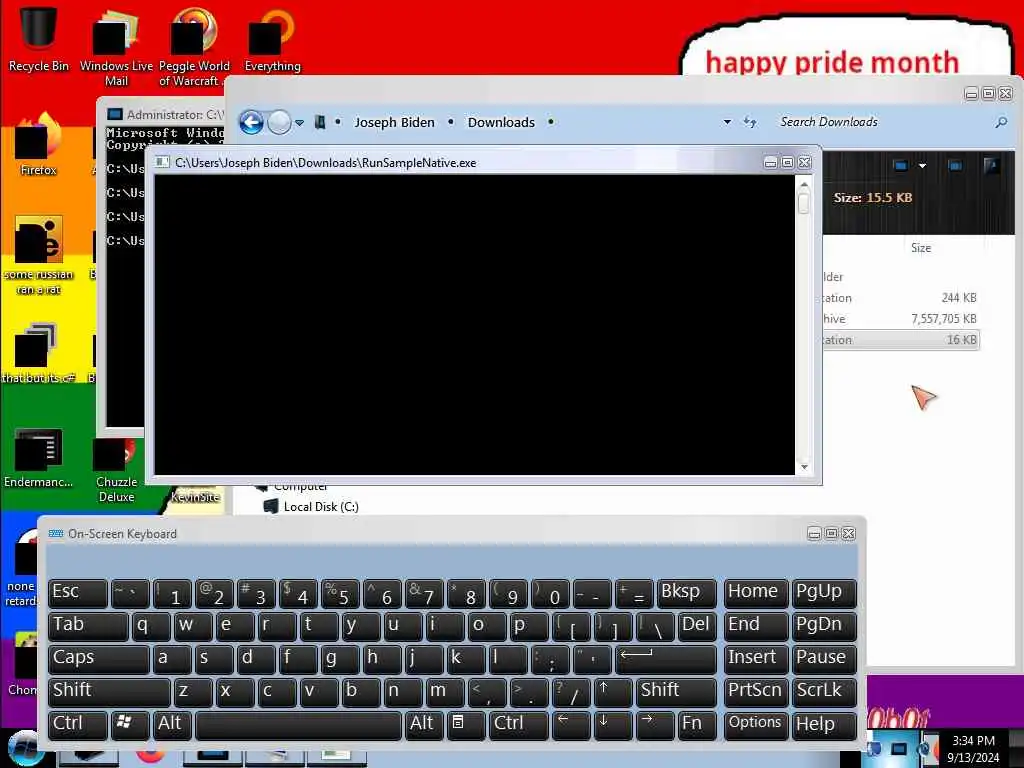Click the Joseph Biden breadcrumb segment

[x=394, y=122]
